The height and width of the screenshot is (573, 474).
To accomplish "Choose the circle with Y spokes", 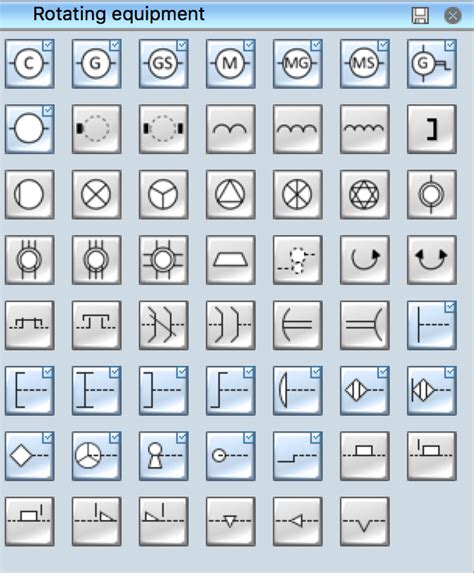I will (x=164, y=194).
